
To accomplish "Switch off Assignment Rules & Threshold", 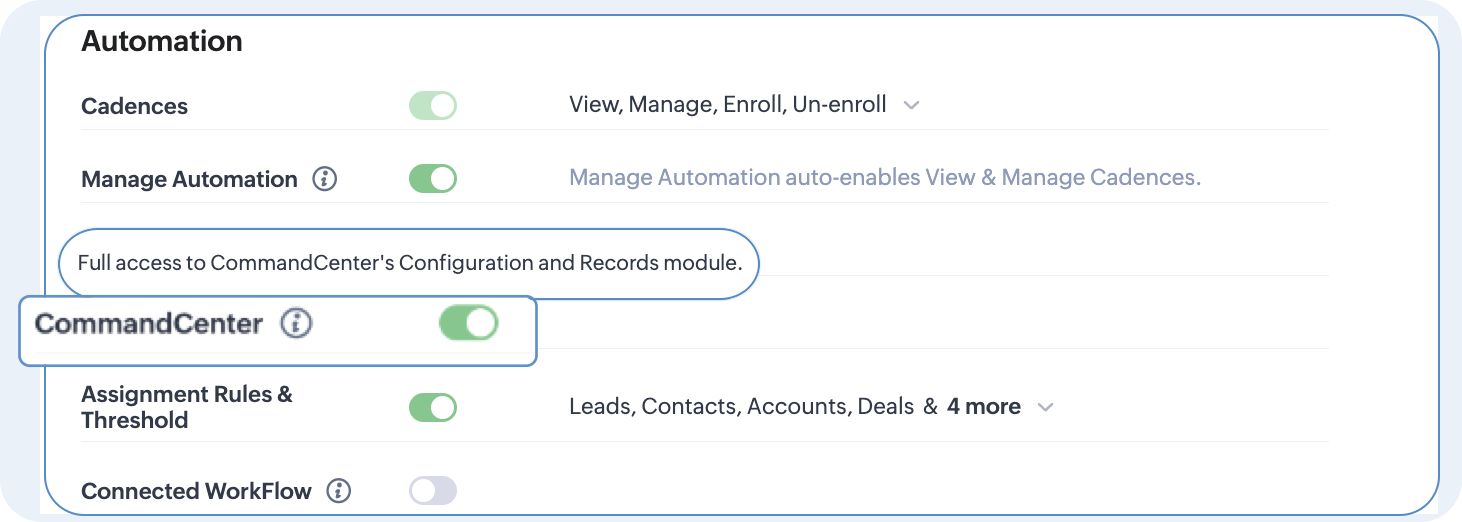I will pos(433,407).
